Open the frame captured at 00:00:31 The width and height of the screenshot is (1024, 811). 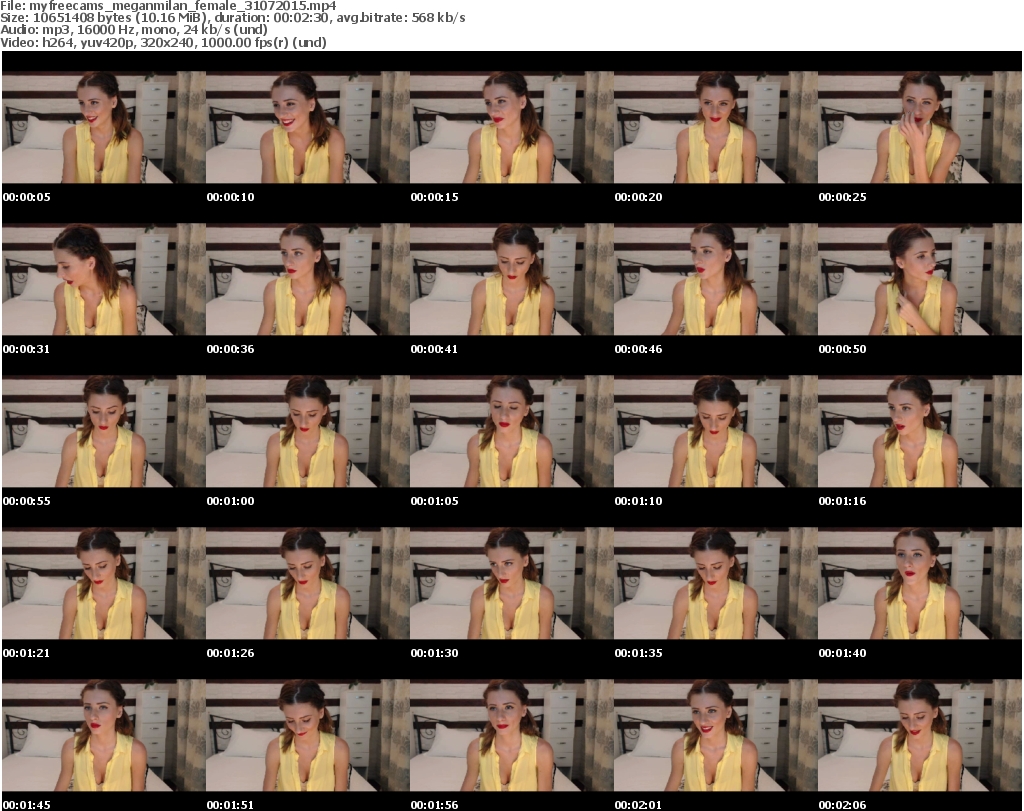(104, 279)
